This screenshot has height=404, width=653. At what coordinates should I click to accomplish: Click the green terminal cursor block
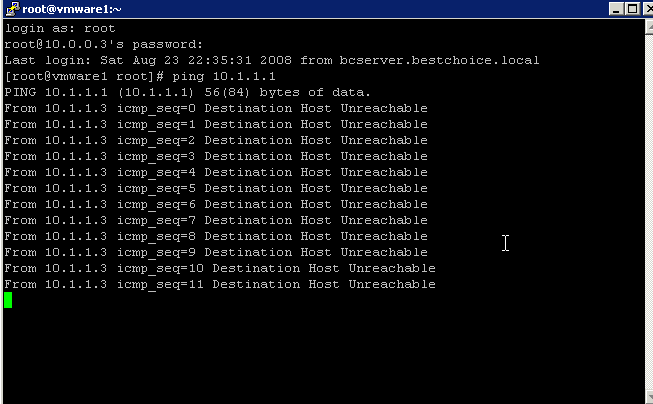pos(8,300)
